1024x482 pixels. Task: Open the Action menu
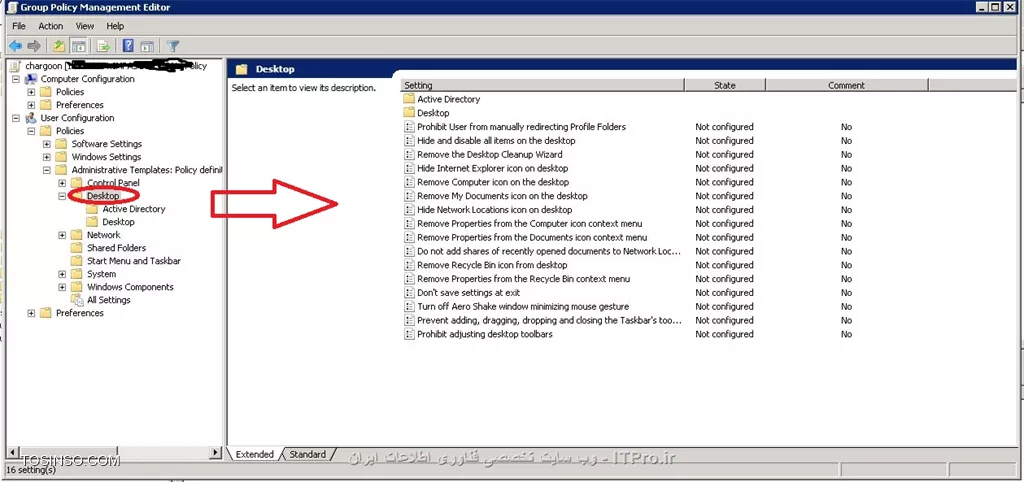point(50,26)
